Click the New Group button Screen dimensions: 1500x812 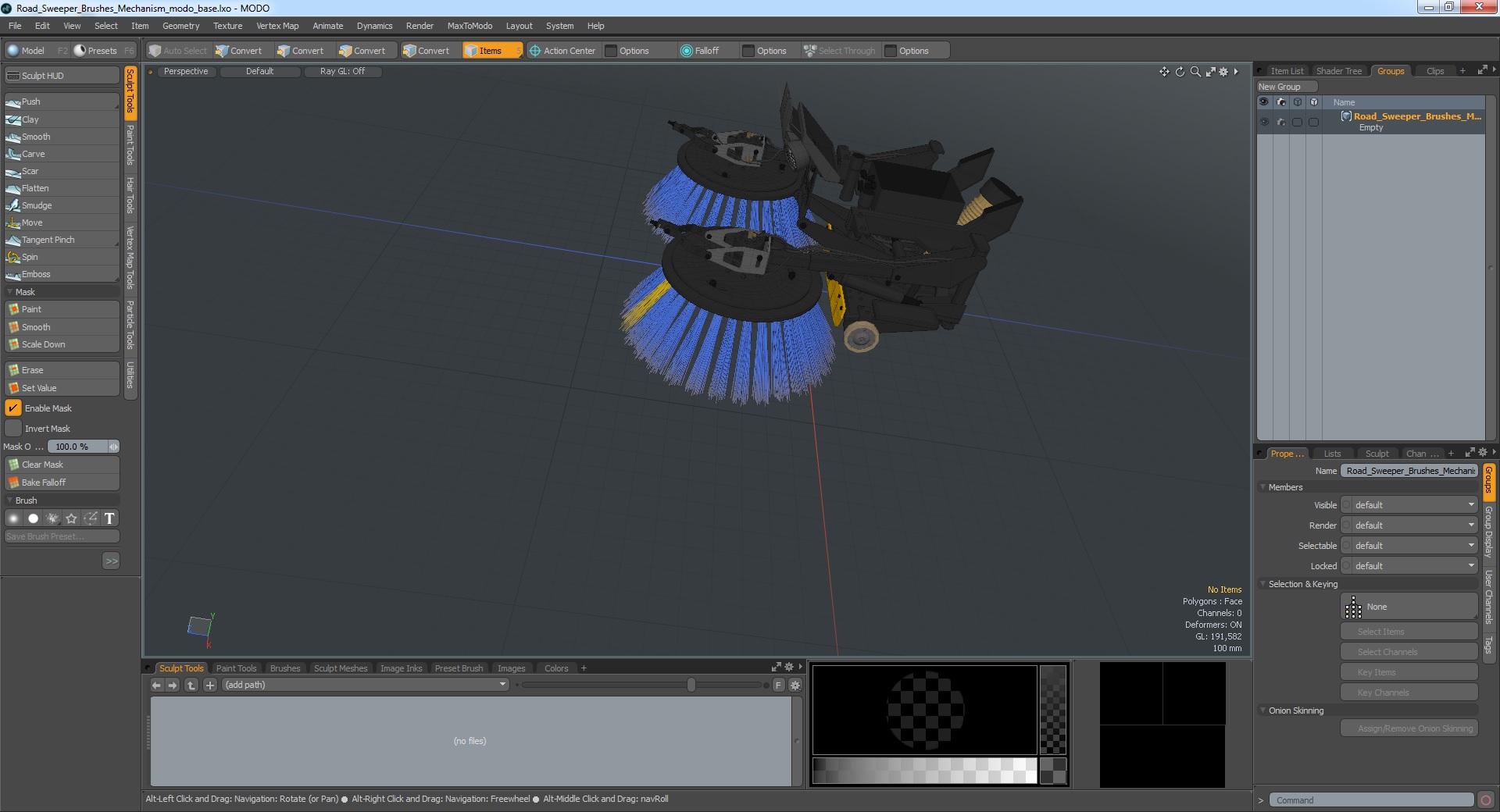(1286, 87)
